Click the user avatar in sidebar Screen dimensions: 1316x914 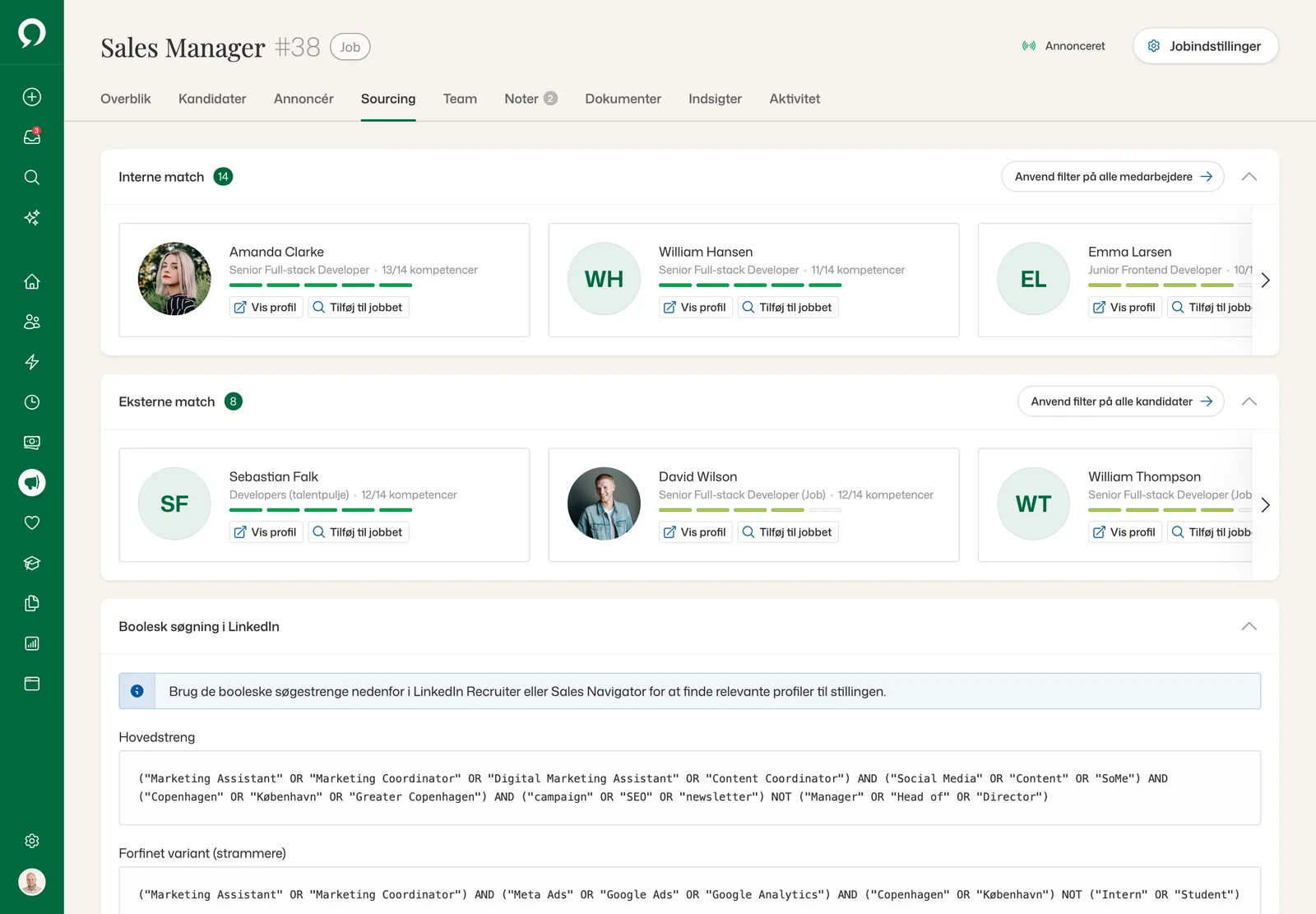pyautogui.click(x=32, y=882)
